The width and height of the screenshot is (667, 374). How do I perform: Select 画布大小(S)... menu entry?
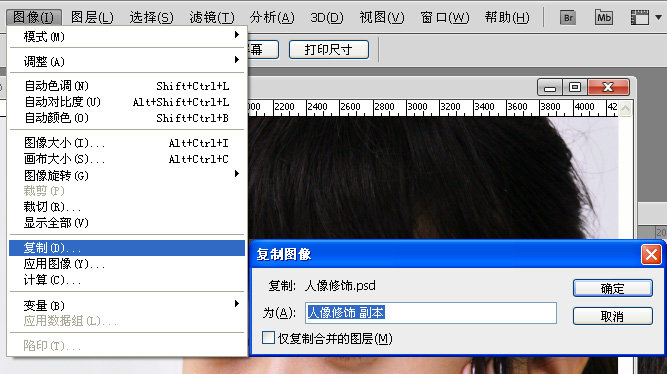pyautogui.click(x=127, y=159)
